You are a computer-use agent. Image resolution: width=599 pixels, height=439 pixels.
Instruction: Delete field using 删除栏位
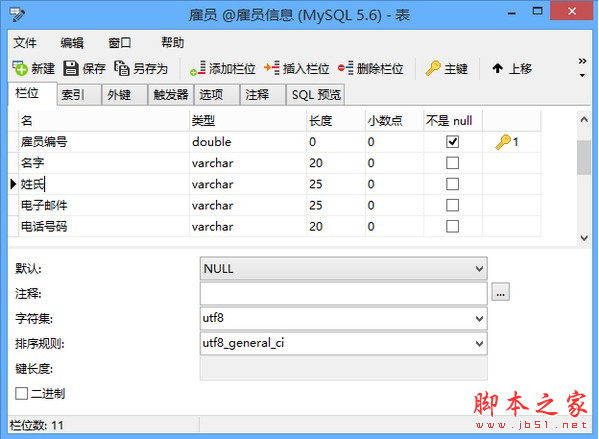[x=371, y=69]
